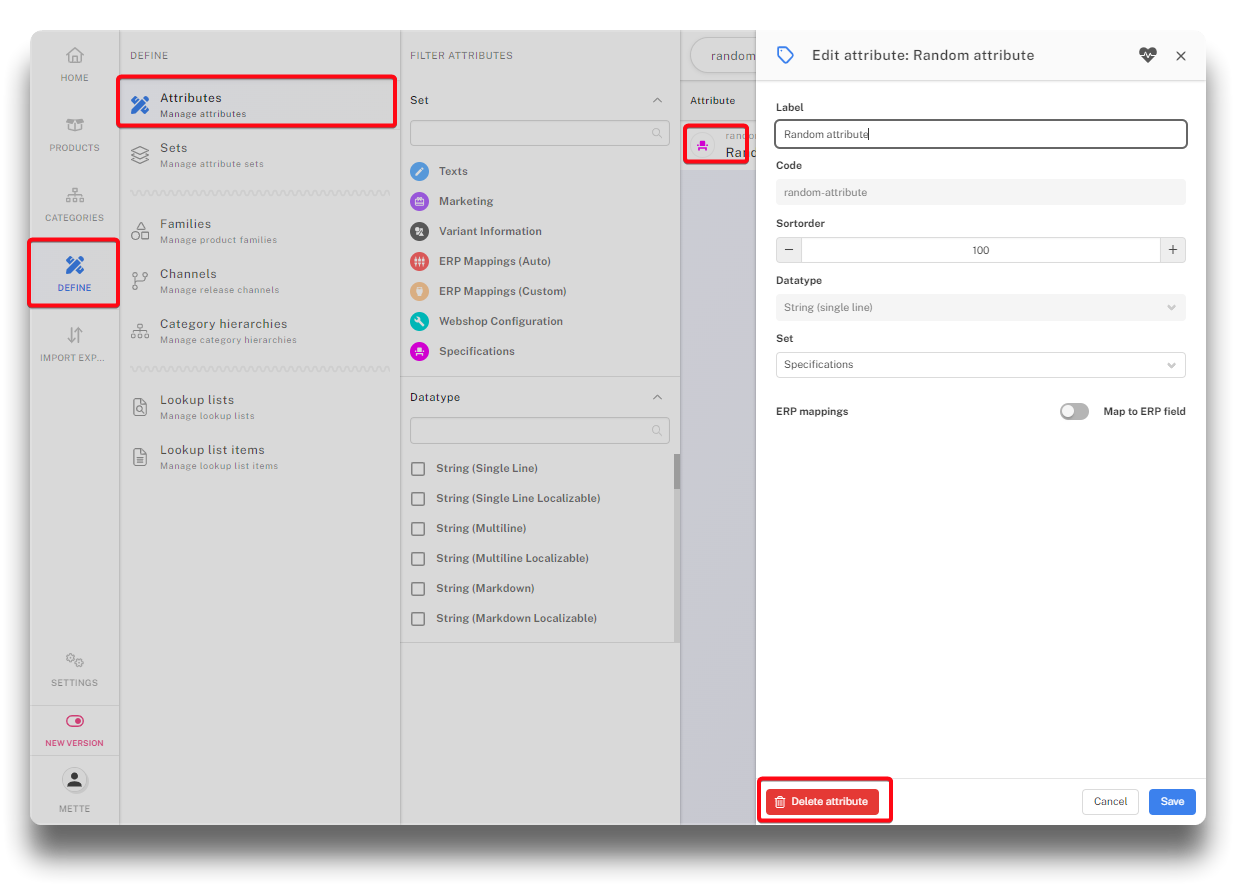Screen dimensions: 1236x887
Task: Open Import Export sidebar icon
Action: [x=75, y=336]
